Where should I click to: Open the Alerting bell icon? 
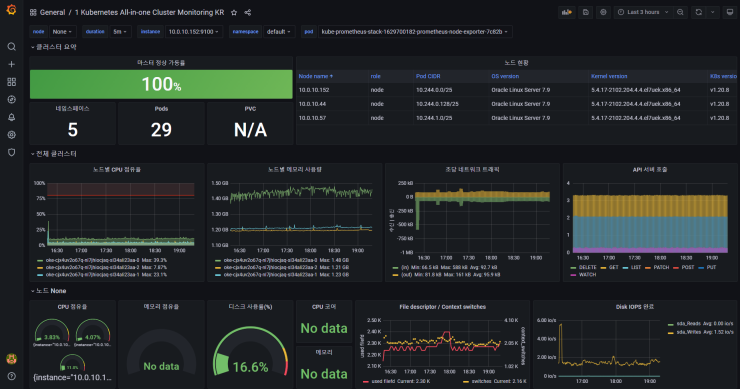(11, 117)
